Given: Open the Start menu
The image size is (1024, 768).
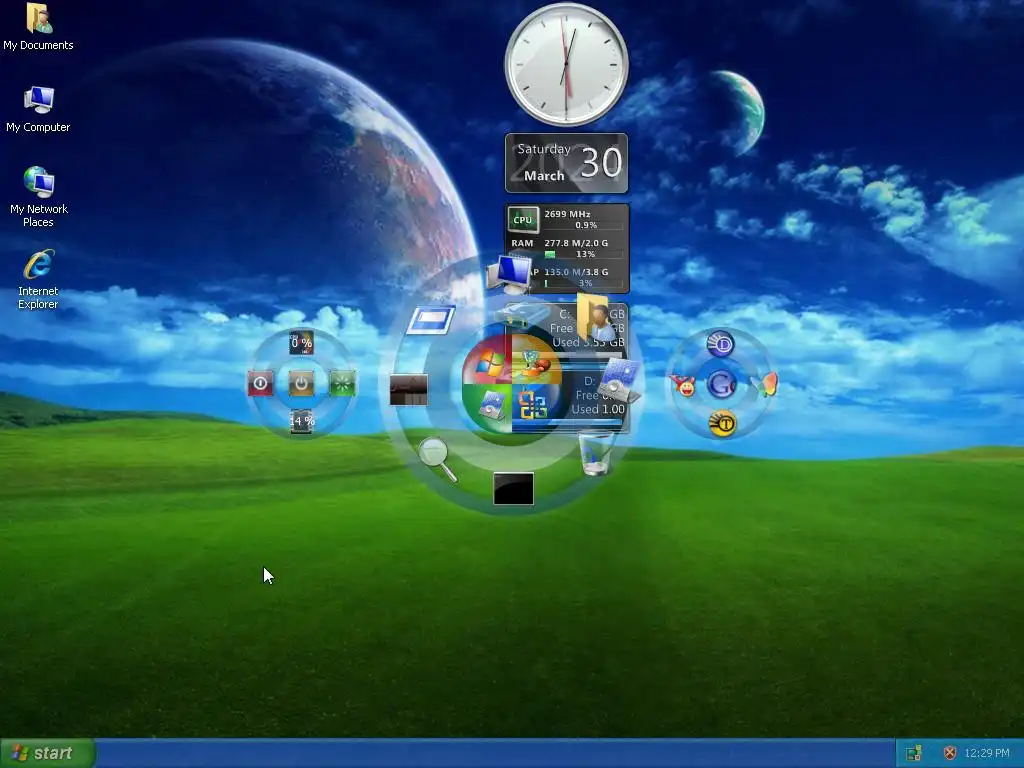Looking at the screenshot, I should [48, 753].
